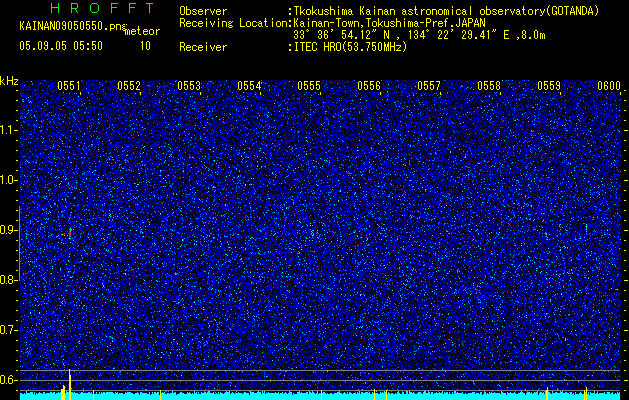Image resolution: width=629 pixels, height=400 pixels.
Task: Select the ITEC HRO(53.750MHz) receiver text
Action: click(x=350, y=47)
